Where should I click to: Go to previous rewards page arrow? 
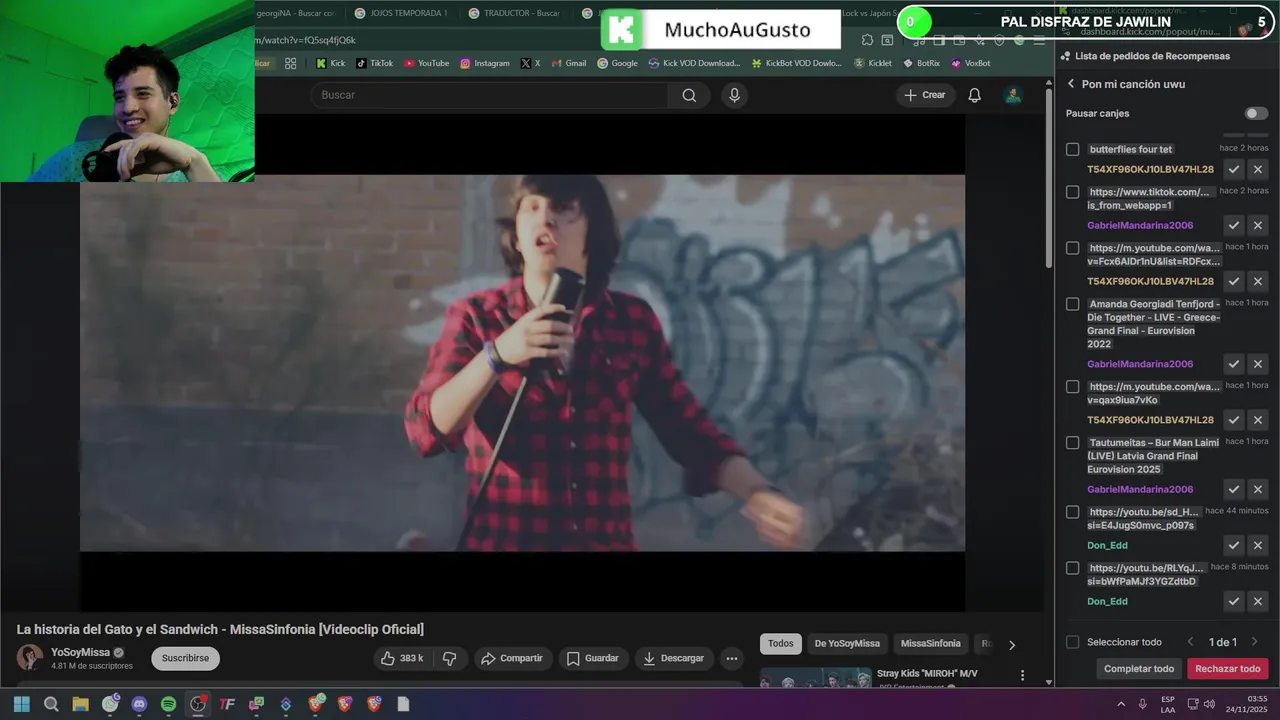point(1190,642)
